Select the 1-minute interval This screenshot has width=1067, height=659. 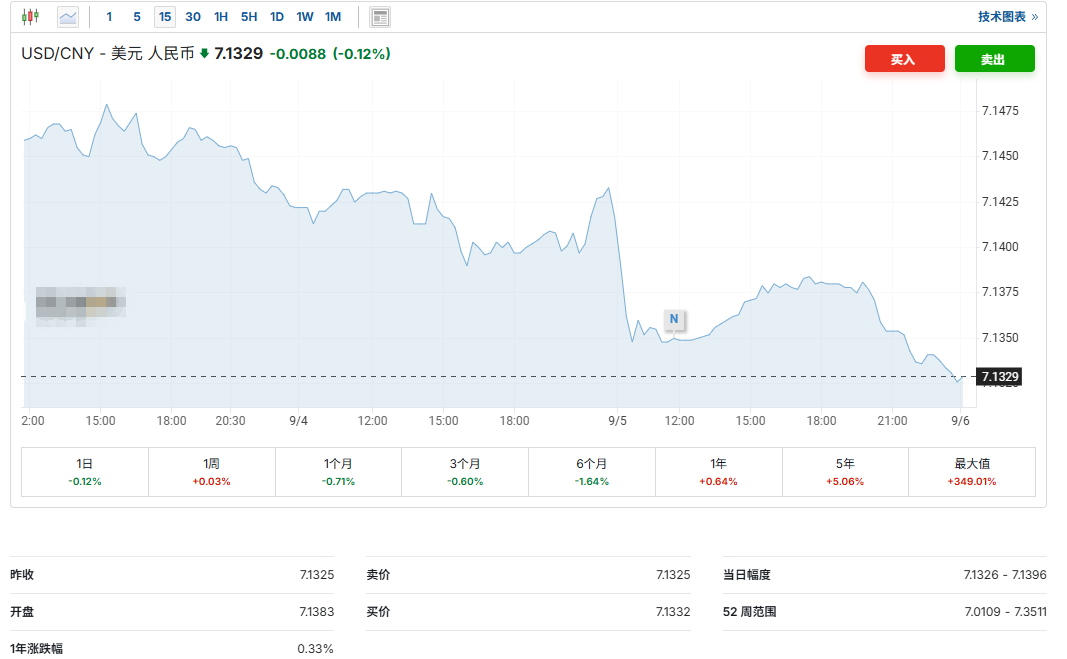coord(109,17)
